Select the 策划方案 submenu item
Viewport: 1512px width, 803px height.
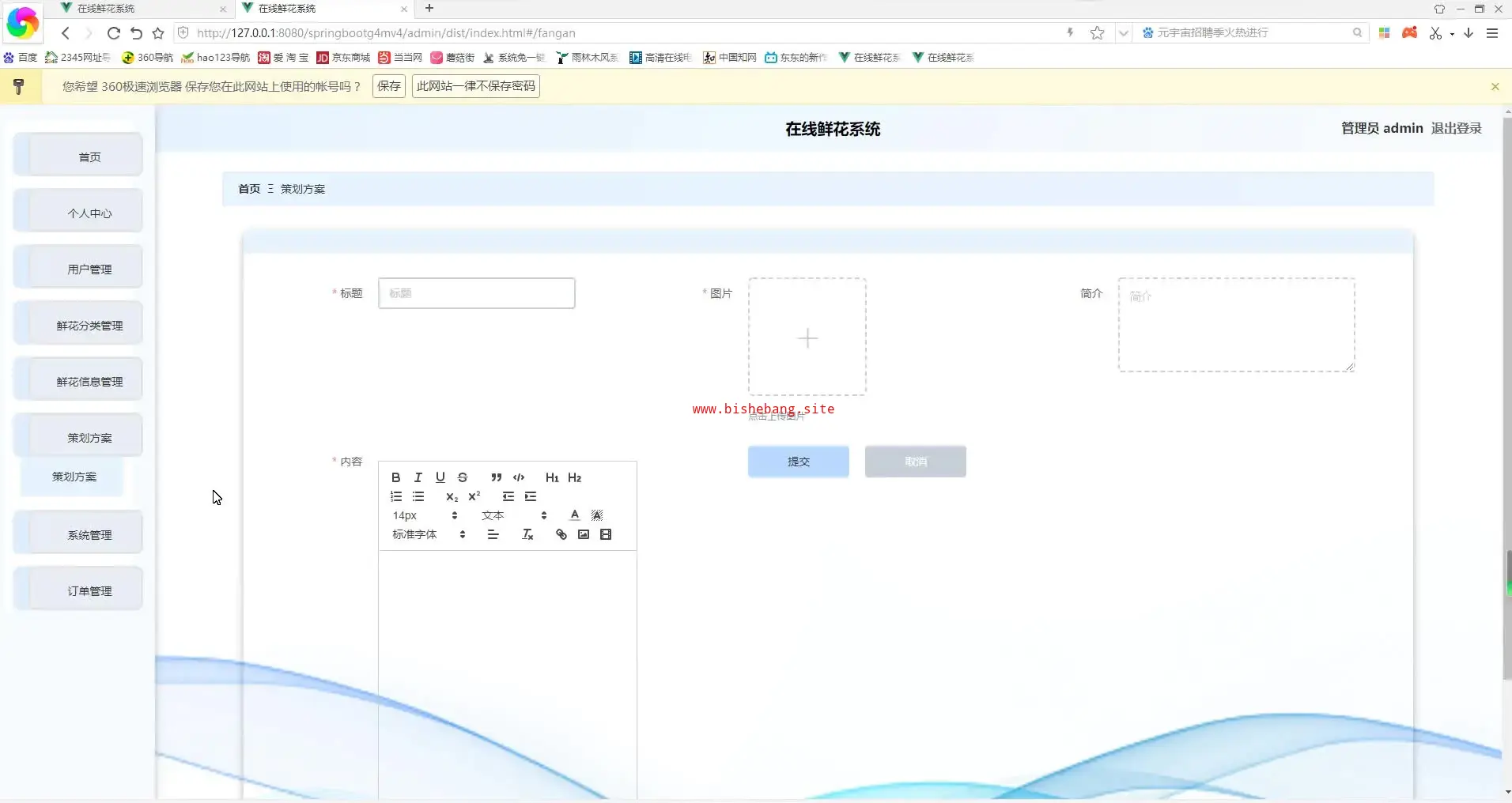click(74, 477)
